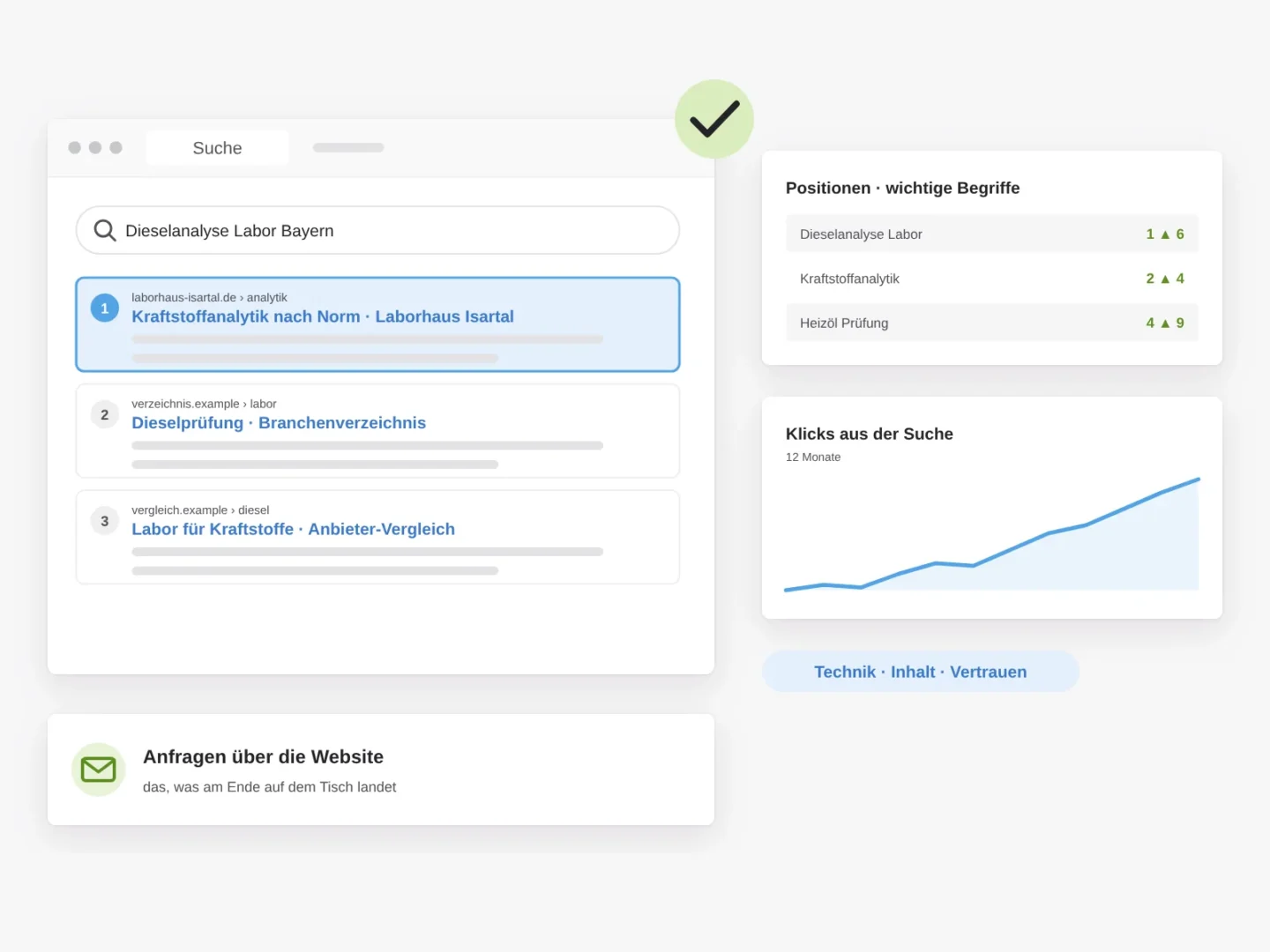Click the Dieselanalyse Labor Bayern search field
Image resolution: width=1270 pixels, height=952 pixels.
(377, 230)
